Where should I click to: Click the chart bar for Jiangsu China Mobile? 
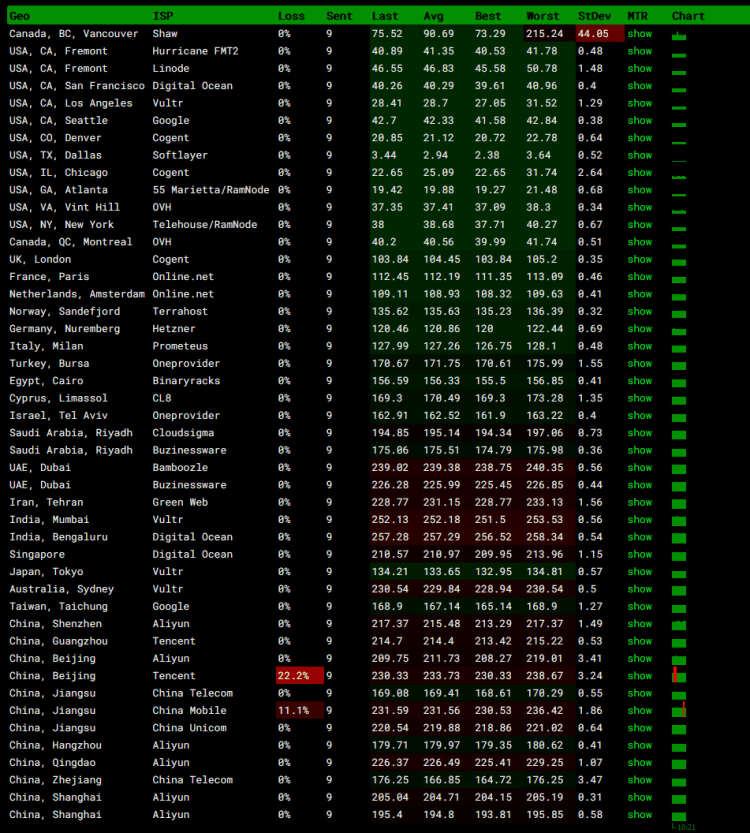[x=679, y=710]
